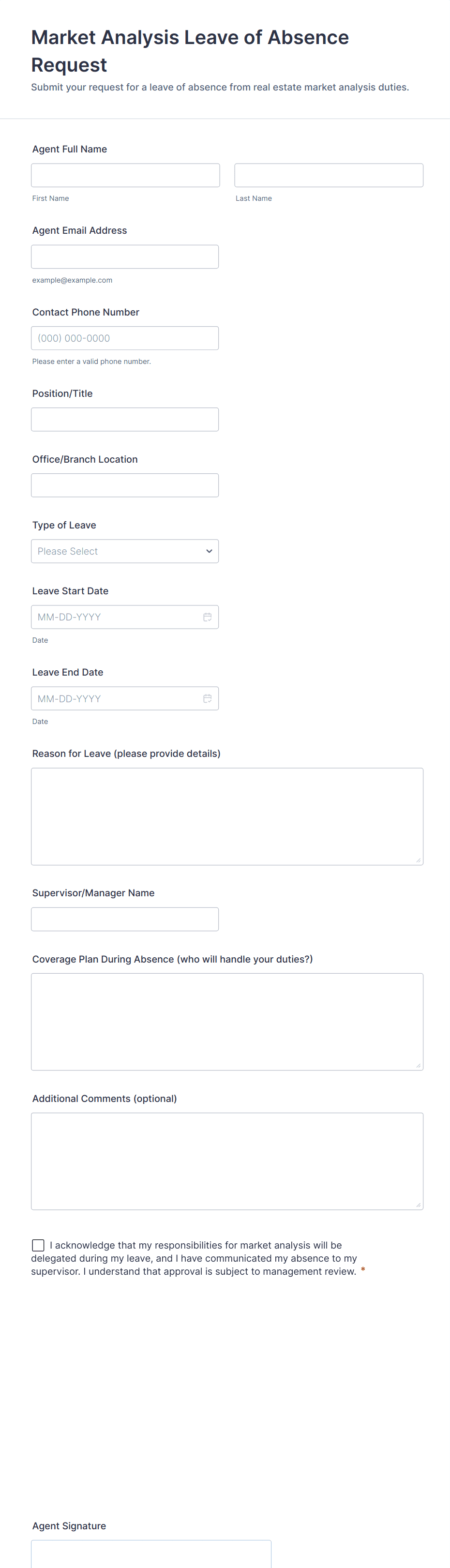The width and height of the screenshot is (450, 1568).
Task: Click the Leave Start Date input
Action: coord(116,617)
